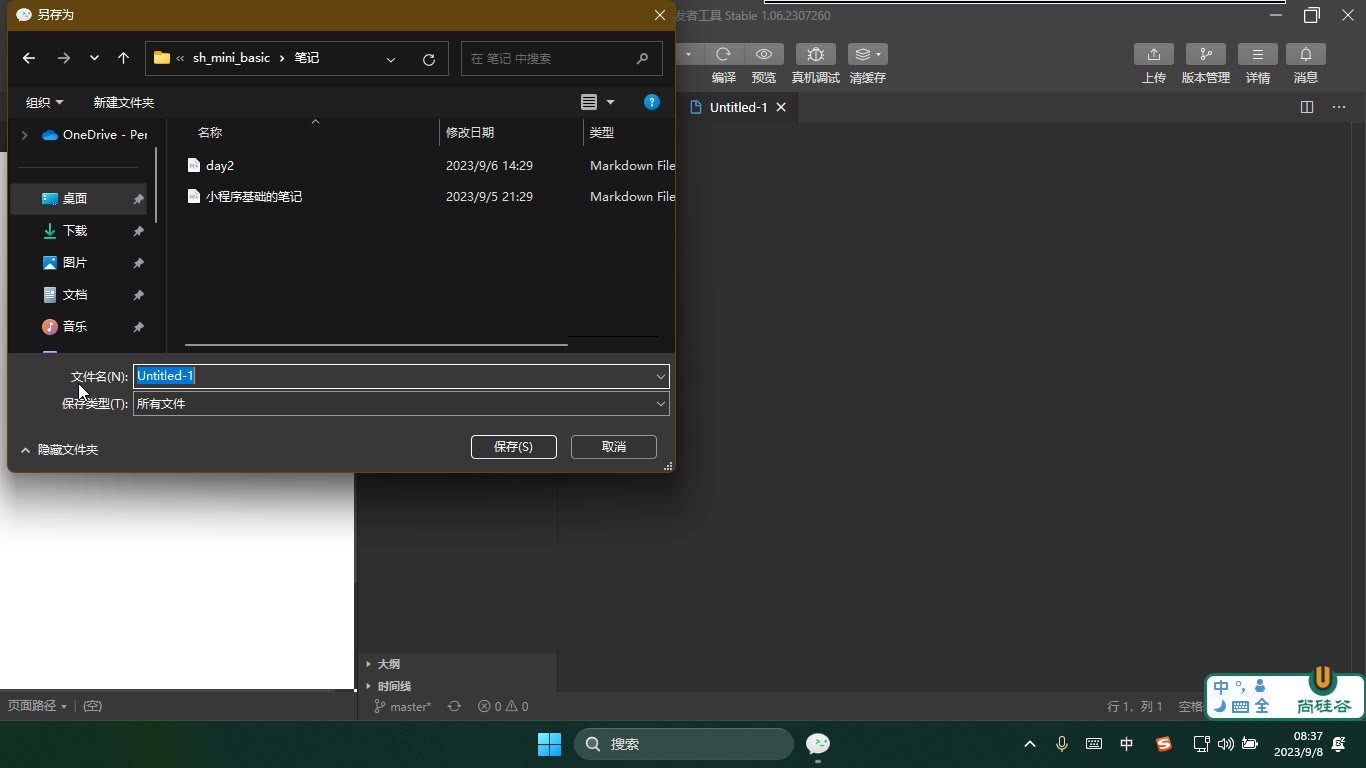Click the 文件名 filename input field
Viewport: 1366px width, 768px height.
point(401,376)
